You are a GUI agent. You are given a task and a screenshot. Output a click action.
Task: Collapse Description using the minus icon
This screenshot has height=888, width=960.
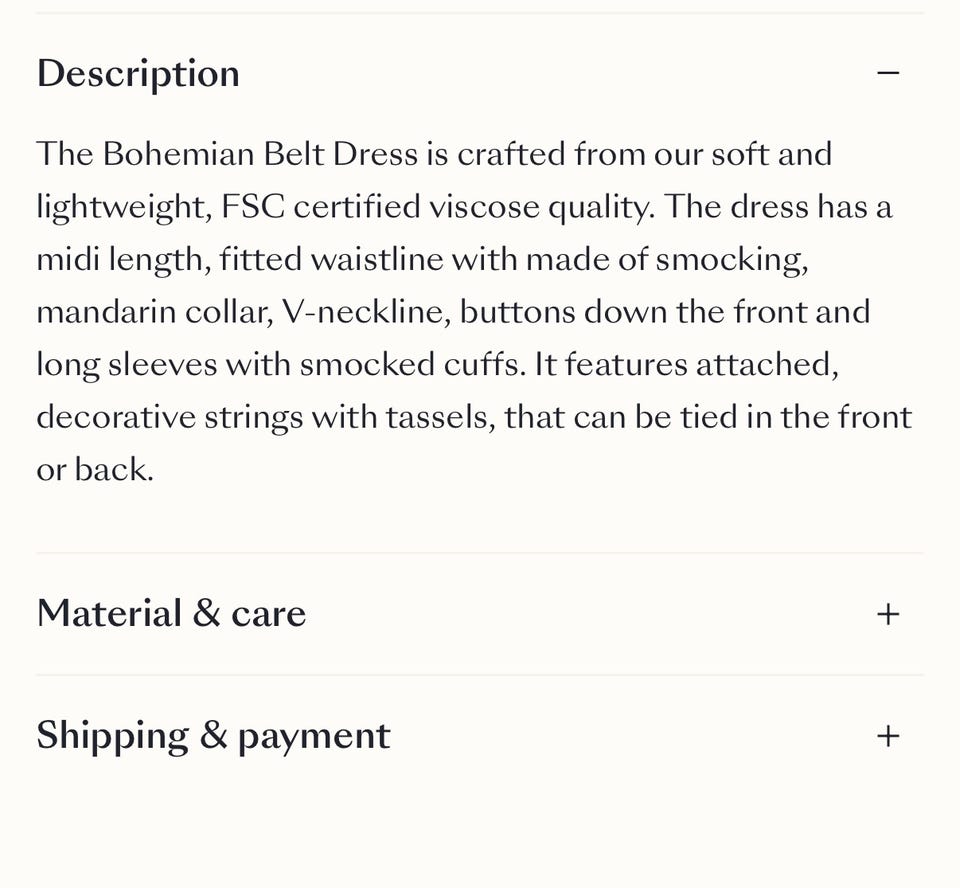tap(888, 73)
